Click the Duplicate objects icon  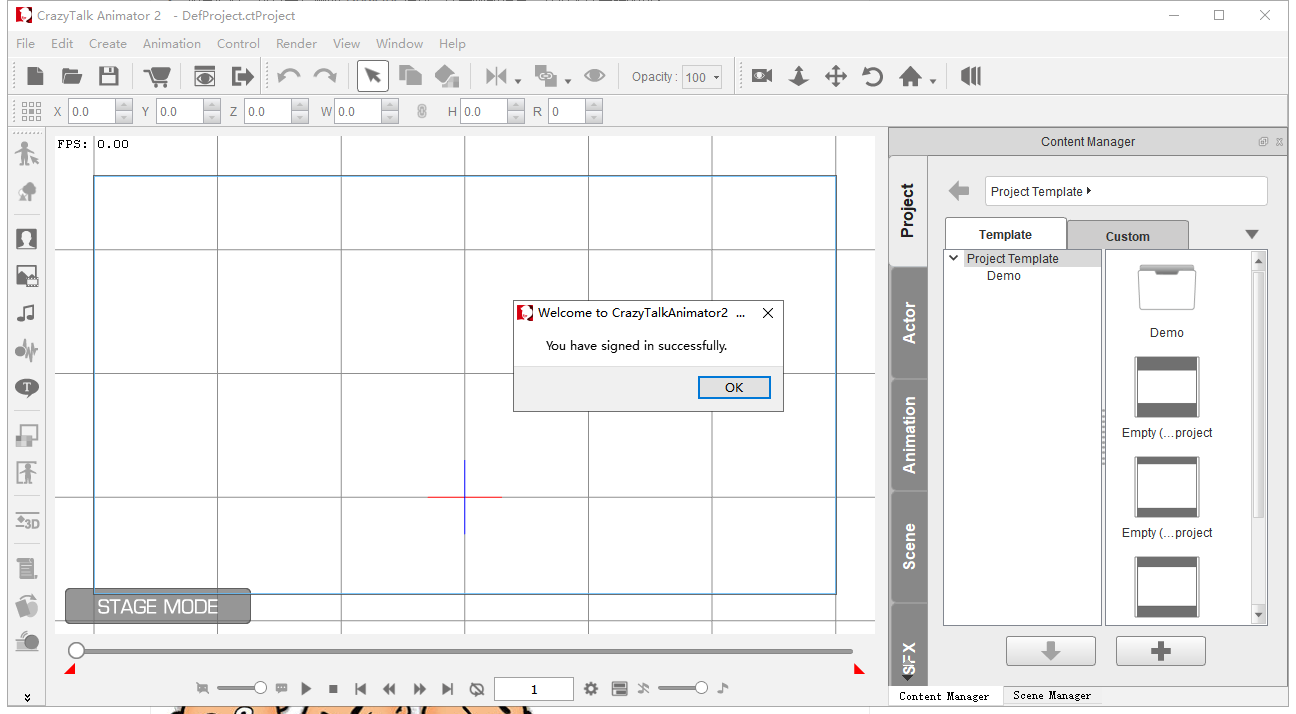tap(410, 77)
